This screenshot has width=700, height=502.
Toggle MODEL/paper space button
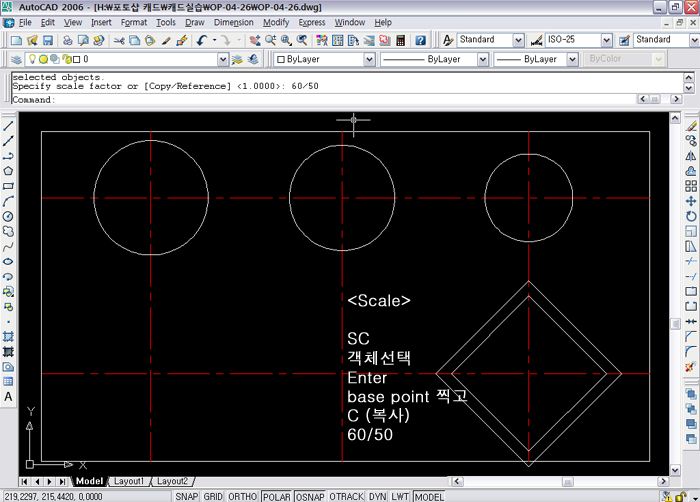click(x=429, y=497)
